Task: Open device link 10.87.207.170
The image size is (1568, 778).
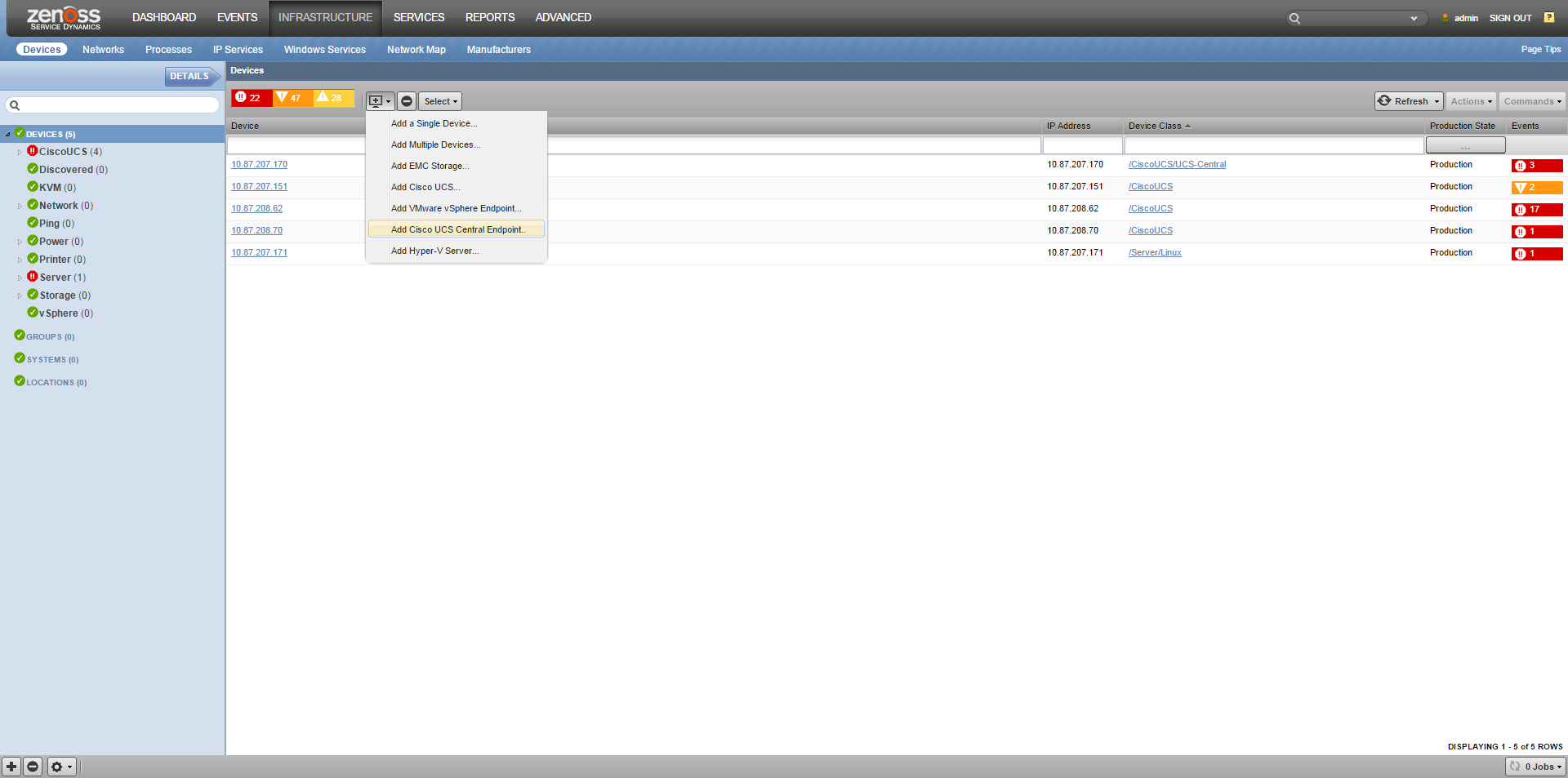Action: (x=260, y=164)
